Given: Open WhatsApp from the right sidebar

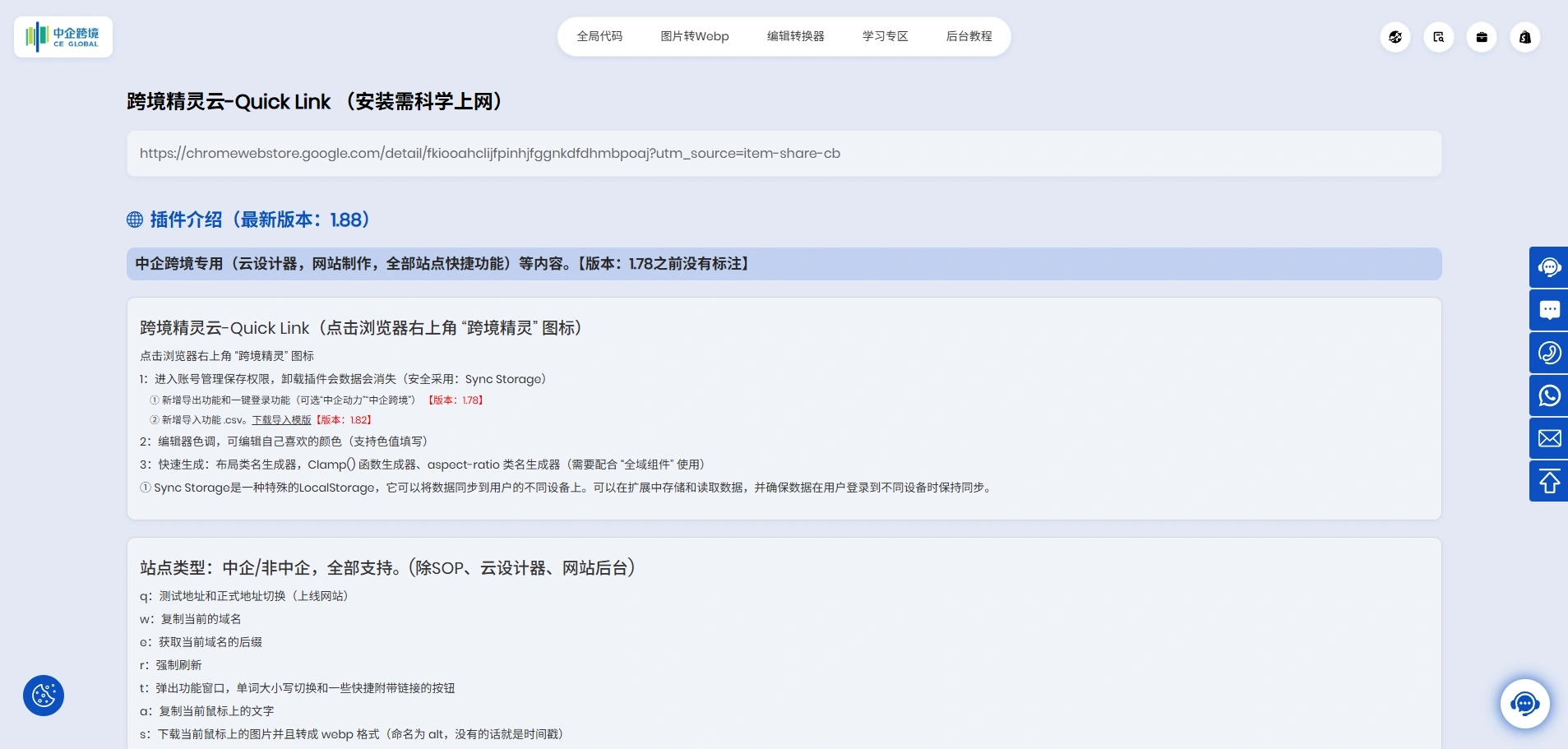Looking at the screenshot, I should 1549,395.
